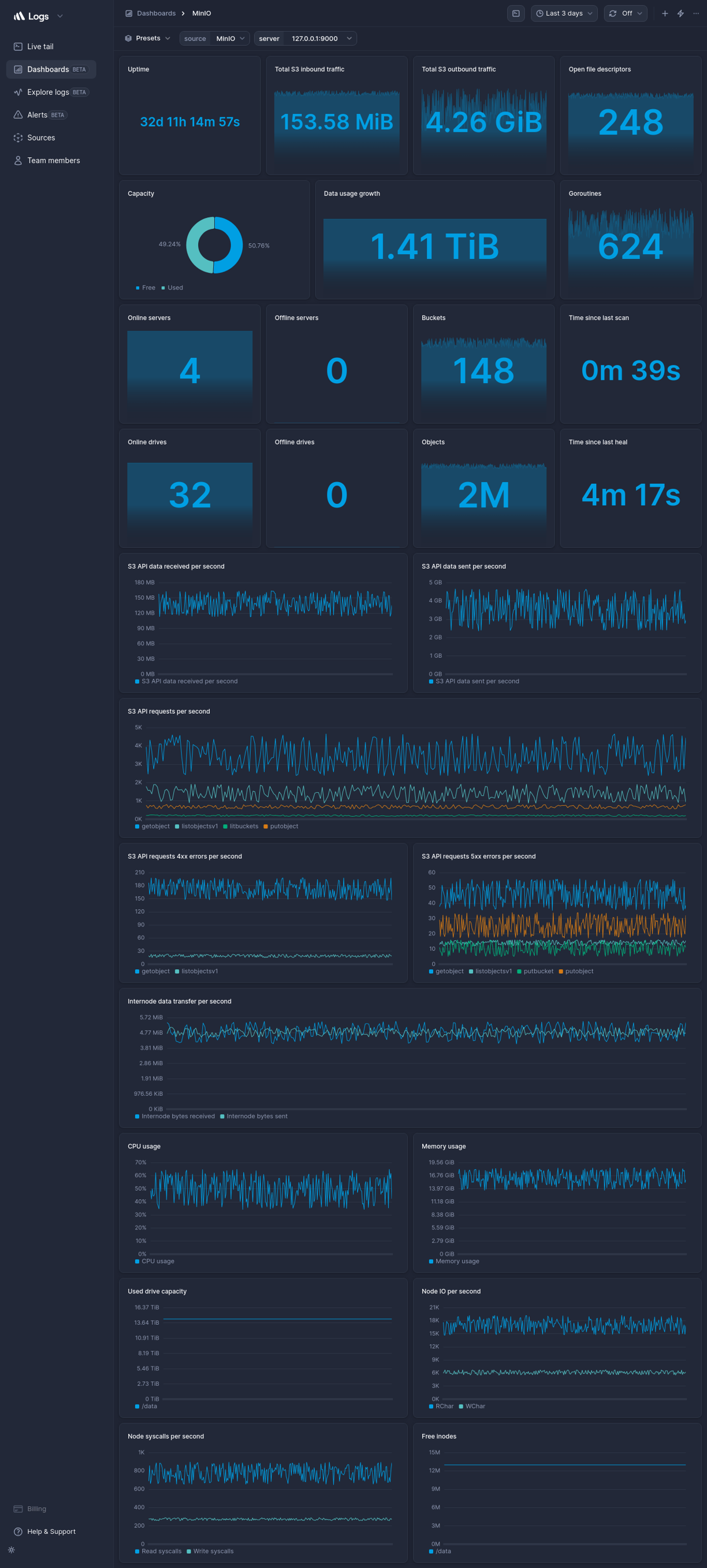Open the live tail console button in header
Screen dimensions: 707x1568
click(x=516, y=13)
